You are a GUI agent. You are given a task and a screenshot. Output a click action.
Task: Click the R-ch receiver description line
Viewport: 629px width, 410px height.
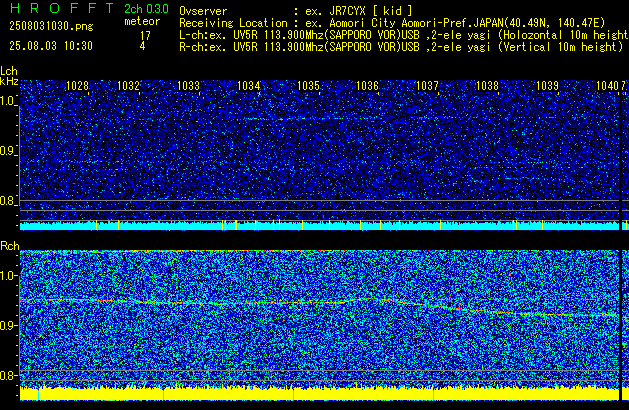[x=401, y=47]
